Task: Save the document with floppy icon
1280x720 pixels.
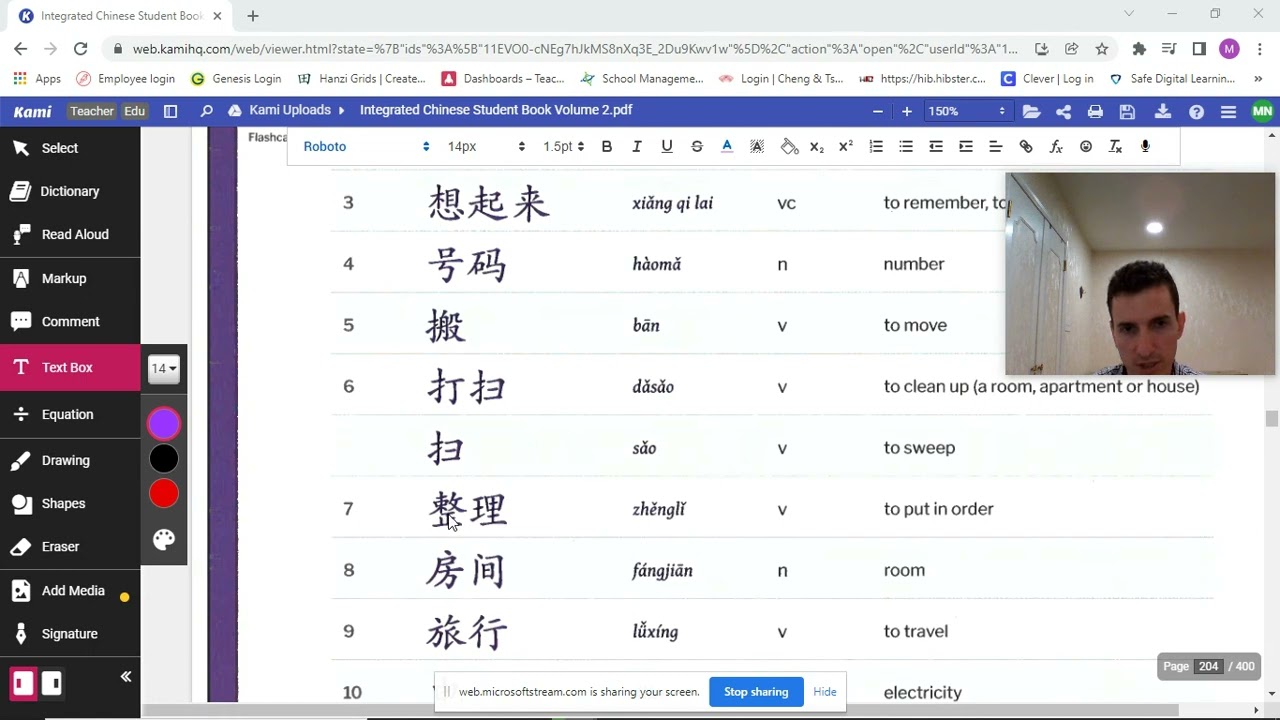Action: coord(1127,112)
